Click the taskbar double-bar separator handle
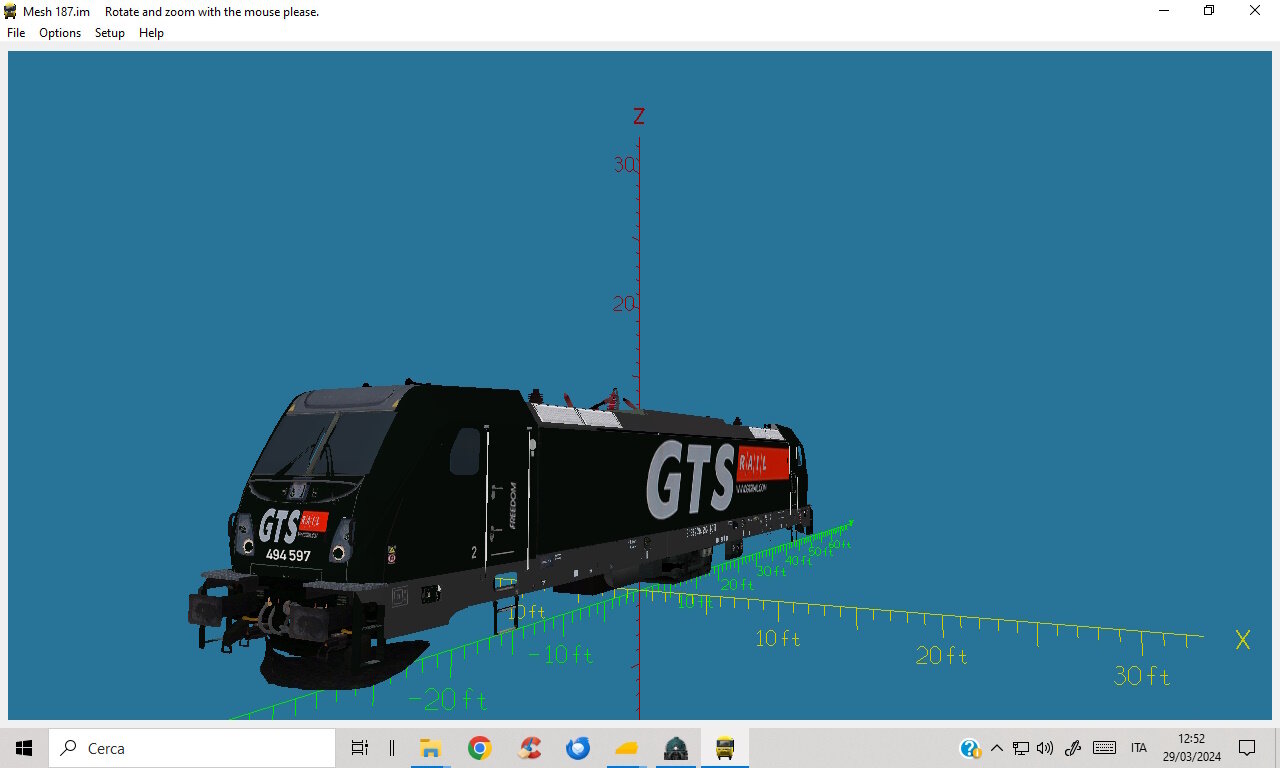 (392, 748)
